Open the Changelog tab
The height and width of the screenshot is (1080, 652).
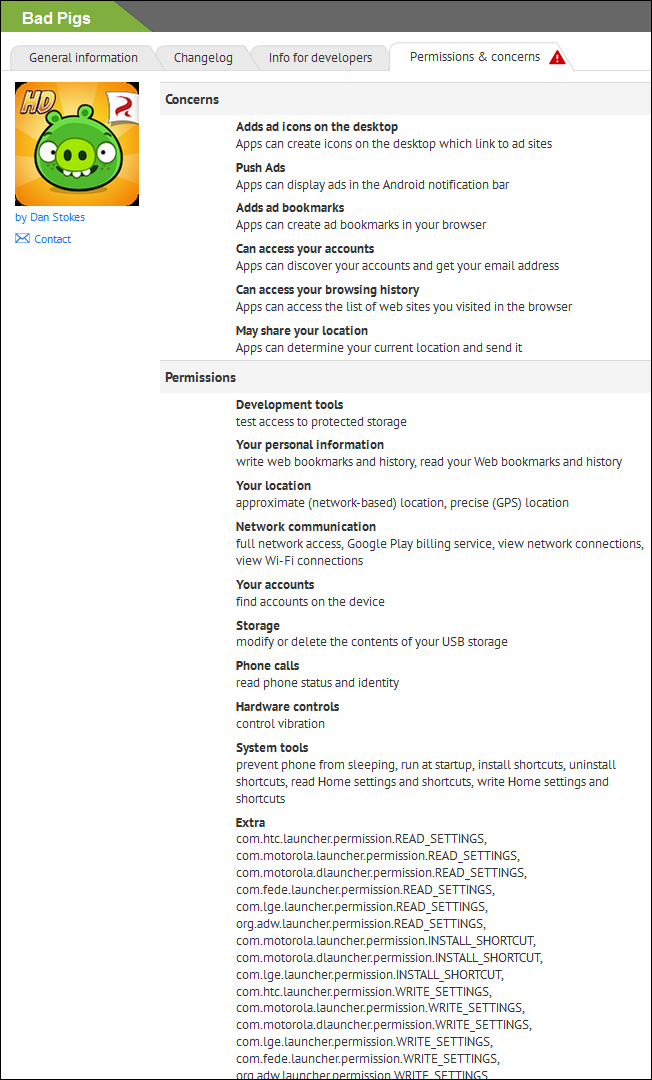pyautogui.click(x=203, y=58)
